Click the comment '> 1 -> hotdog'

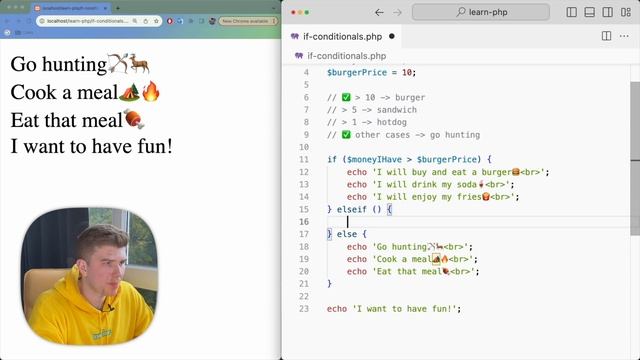tap(374, 122)
